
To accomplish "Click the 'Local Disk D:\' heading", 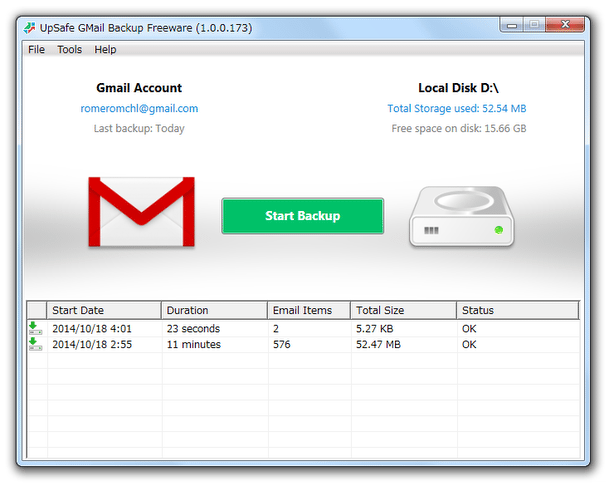I will tap(458, 88).
